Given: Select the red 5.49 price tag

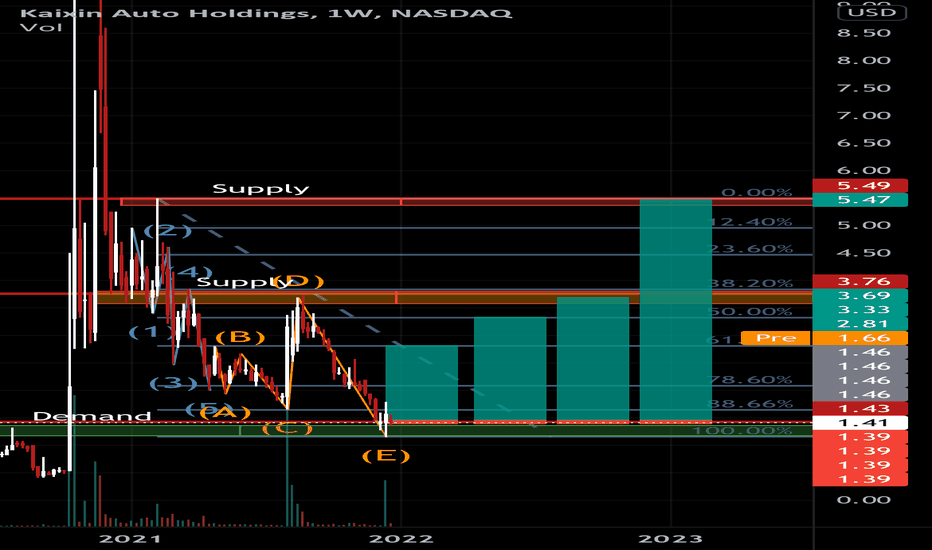Looking at the screenshot, I should (x=860, y=186).
